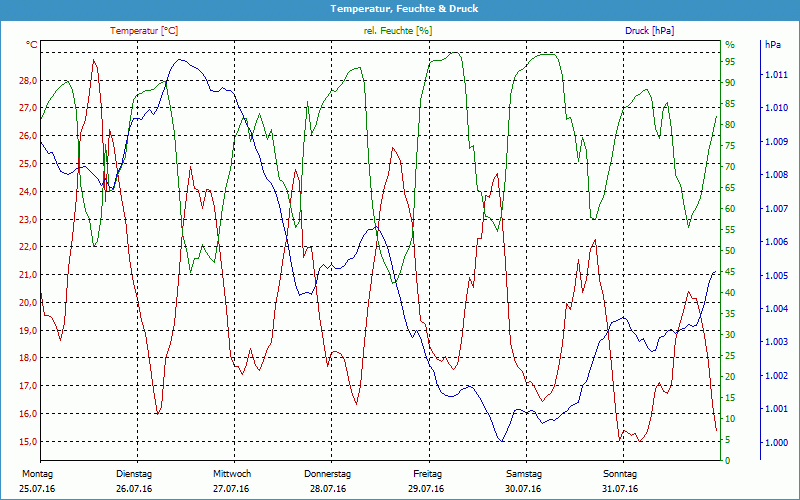Viewport: 800px width, 500px height.
Task: Click the 'Samstag' day label
Action: pyautogui.click(x=523, y=474)
